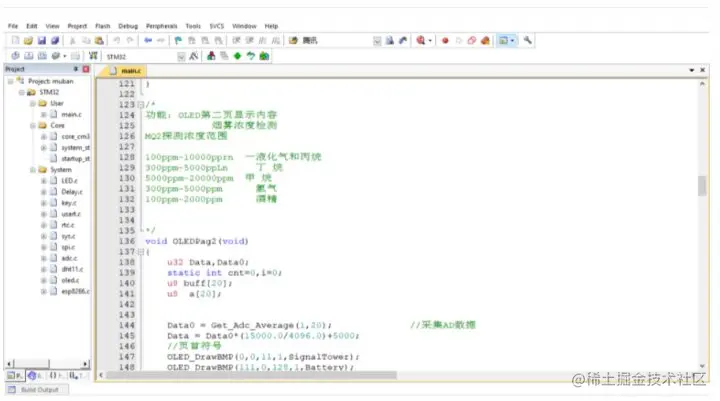
Task: Build target using the Build icon
Action: coord(28,56)
